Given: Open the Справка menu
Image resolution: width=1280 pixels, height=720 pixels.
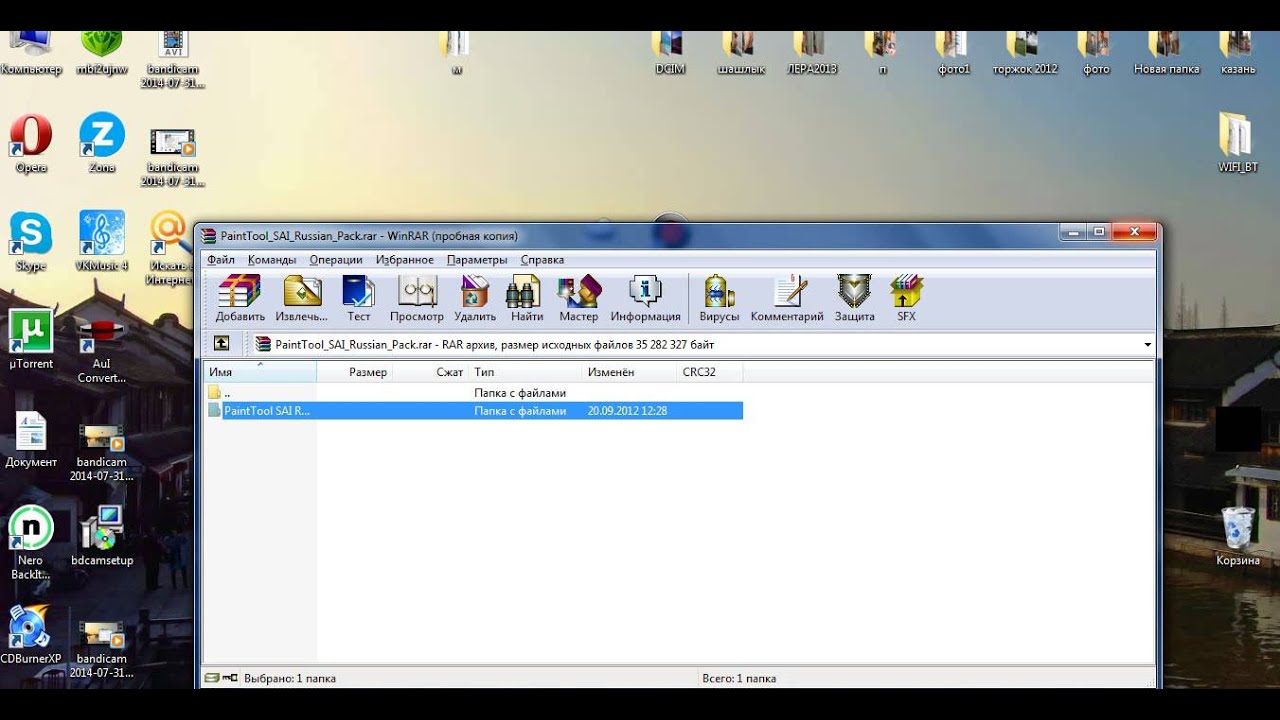Looking at the screenshot, I should pyautogui.click(x=542, y=260).
